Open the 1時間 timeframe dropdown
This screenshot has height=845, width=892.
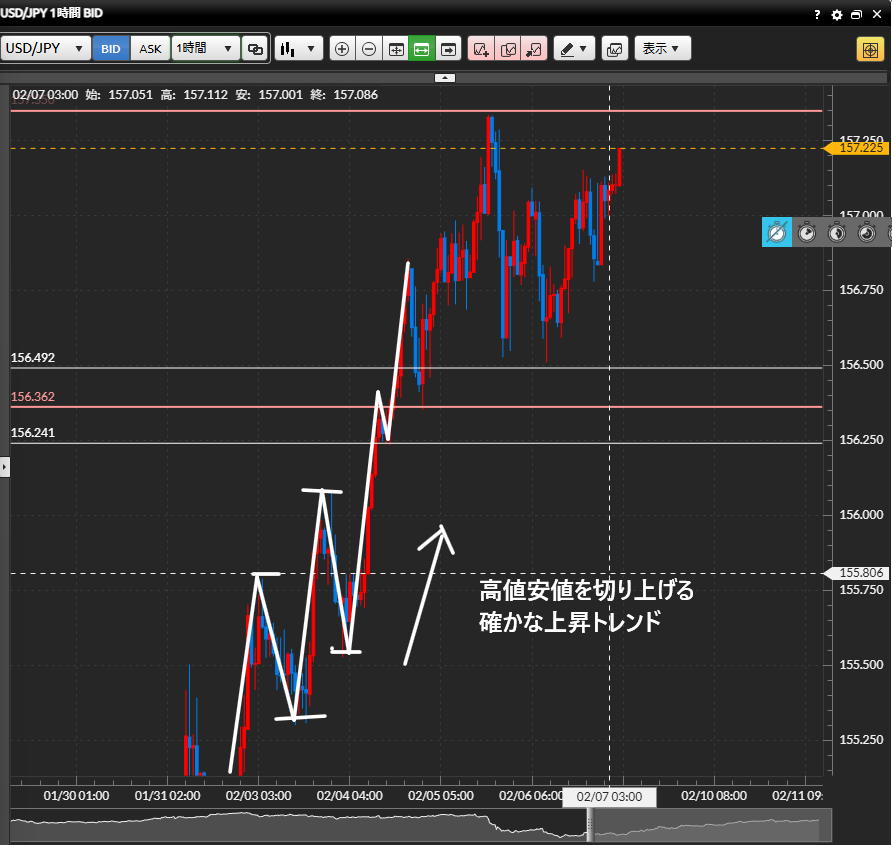[x=205, y=49]
